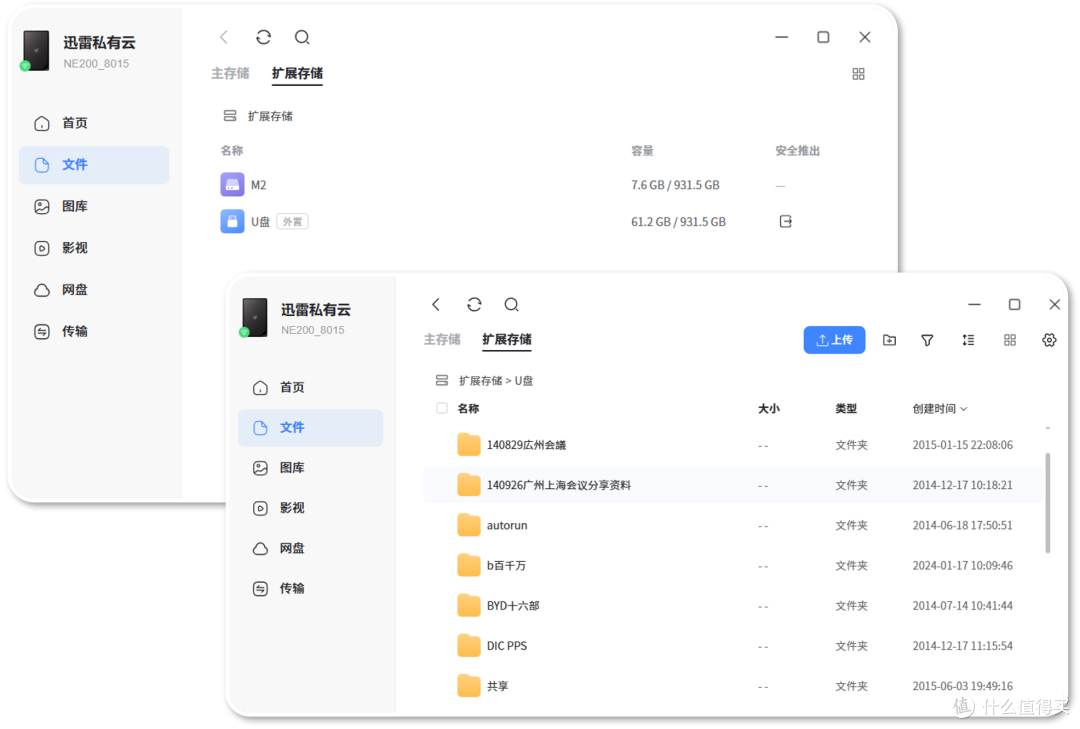Switch to 主存储 tab in rear window
This screenshot has width=1080, height=729.
(x=230, y=73)
